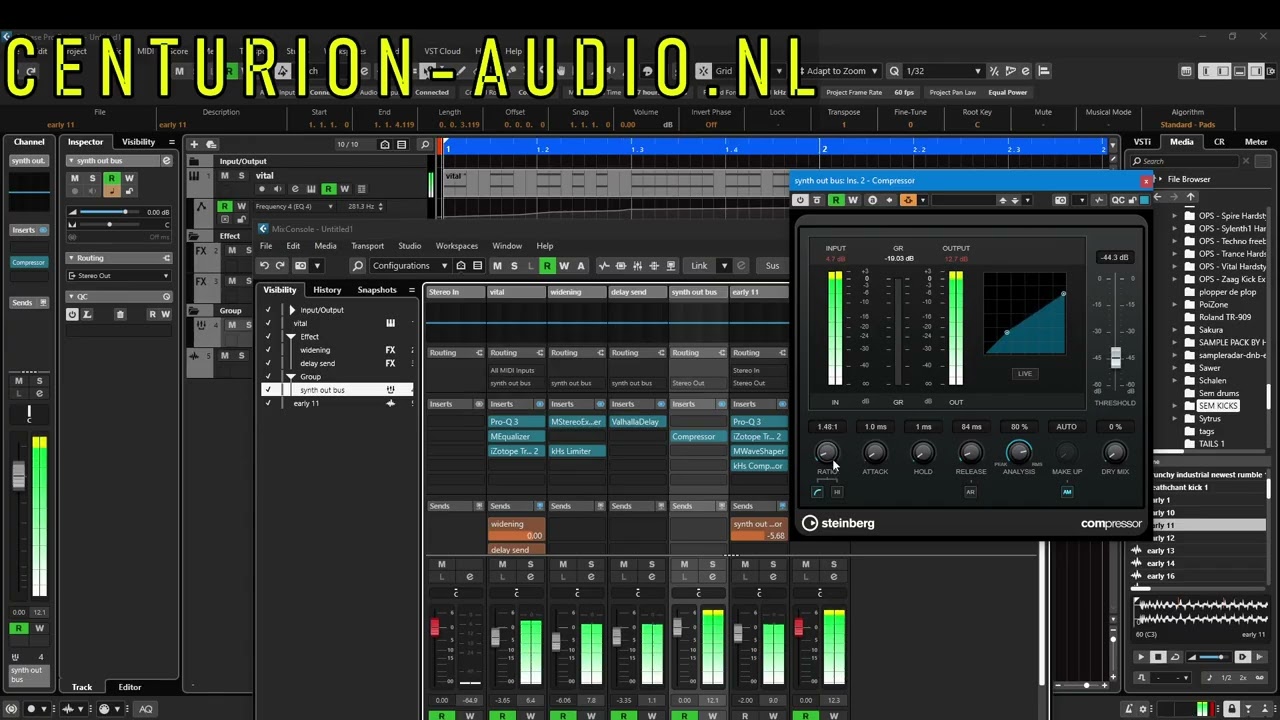The image size is (1280, 720).
Task: Open Compressor insert slot on synth out bus
Action: pyautogui.click(x=697, y=437)
